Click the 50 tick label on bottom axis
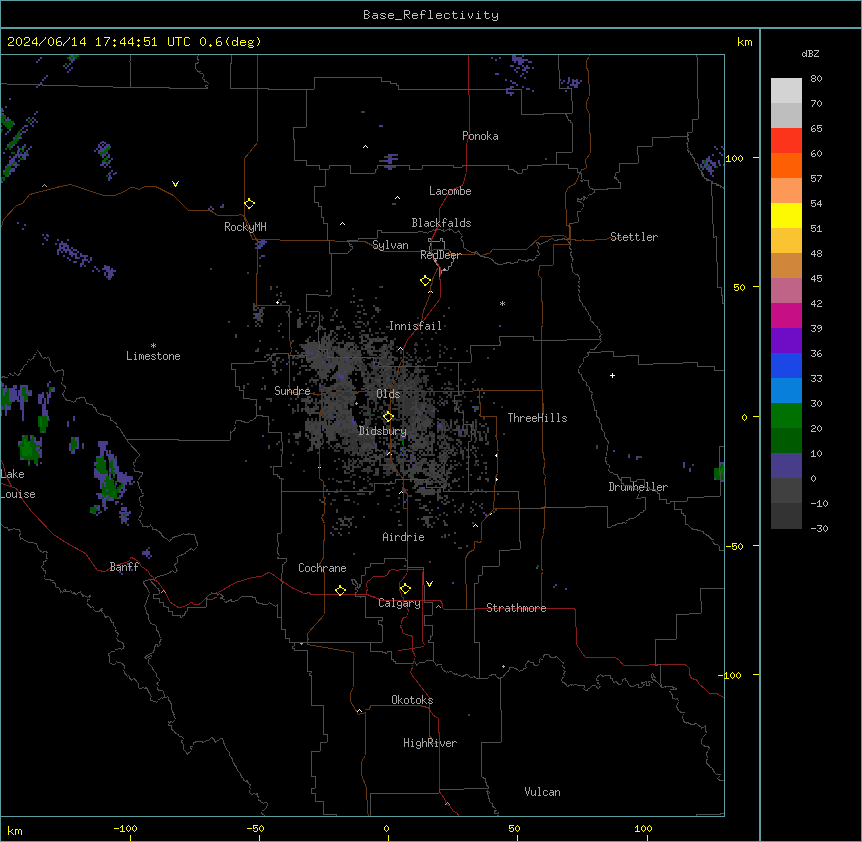The width and height of the screenshot is (862, 842). pyautogui.click(x=513, y=828)
